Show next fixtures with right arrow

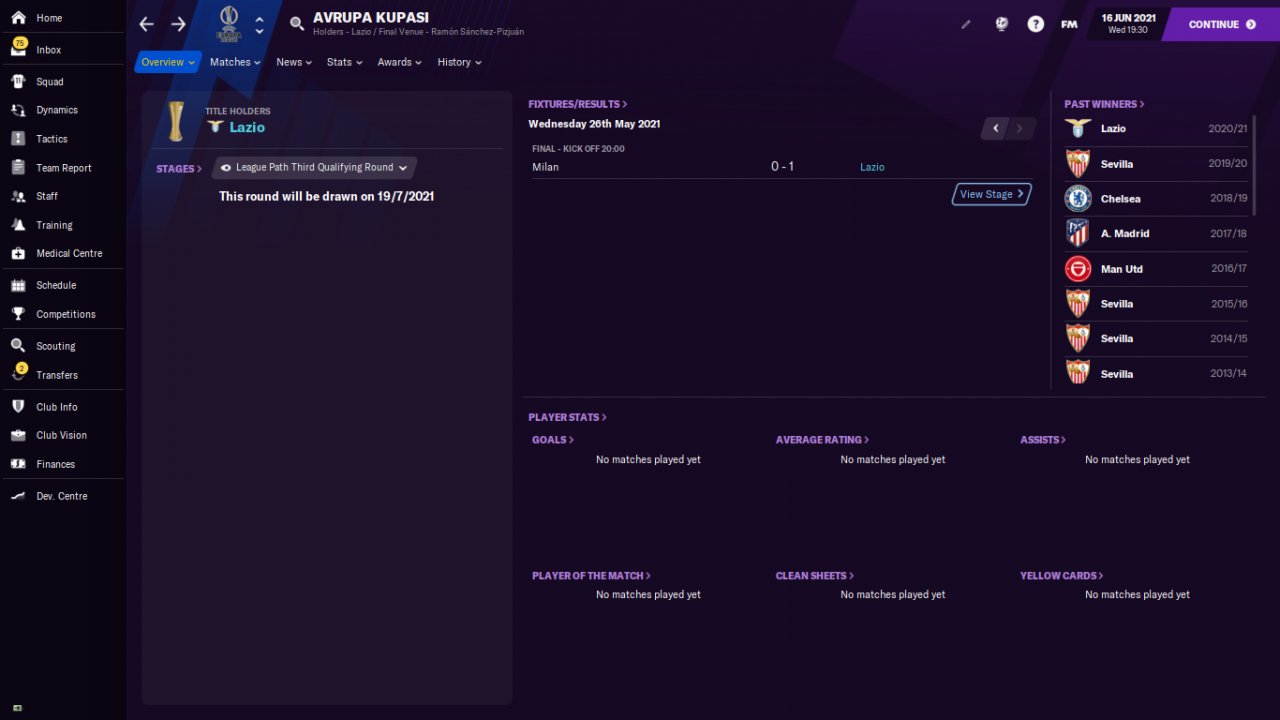pos(1020,129)
